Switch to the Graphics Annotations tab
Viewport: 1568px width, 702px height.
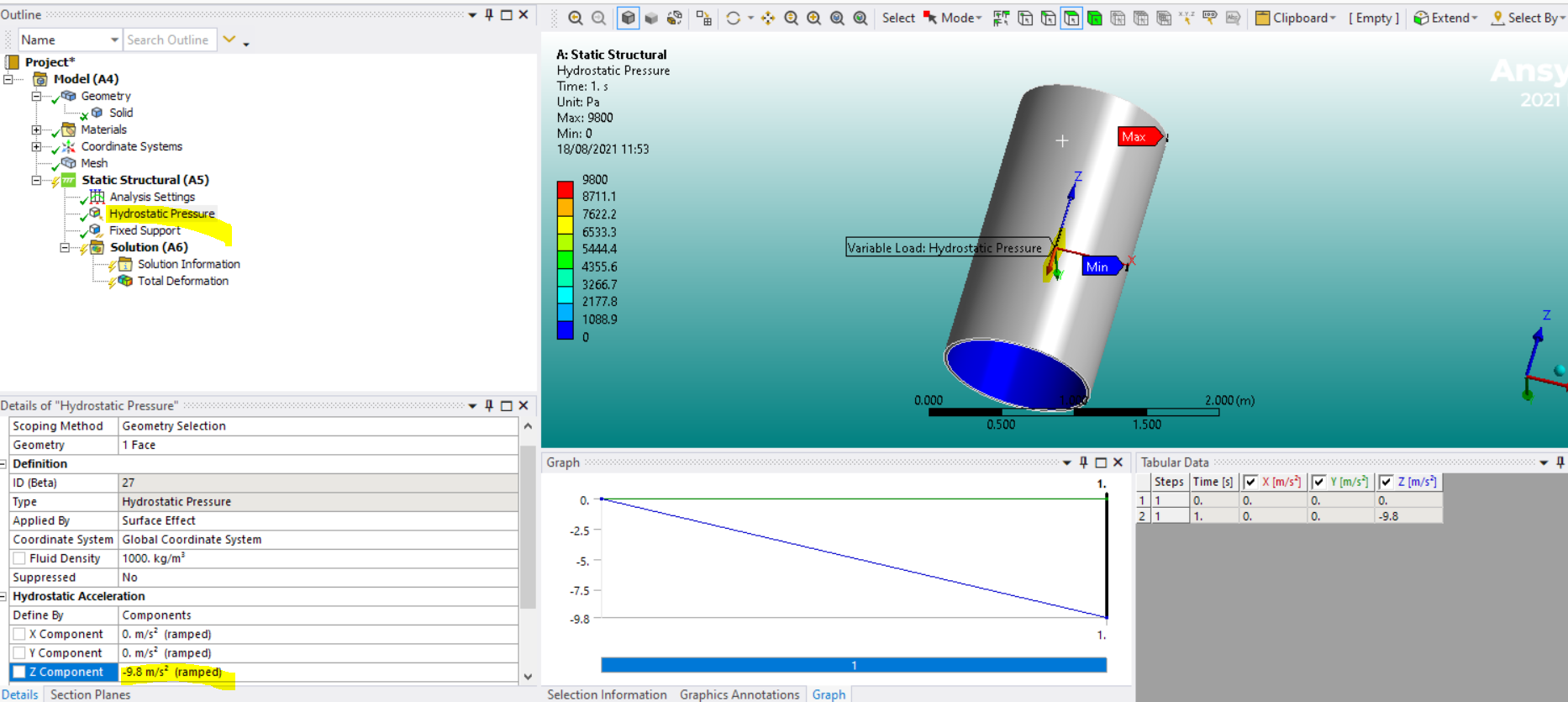click(x=739, y=694)
